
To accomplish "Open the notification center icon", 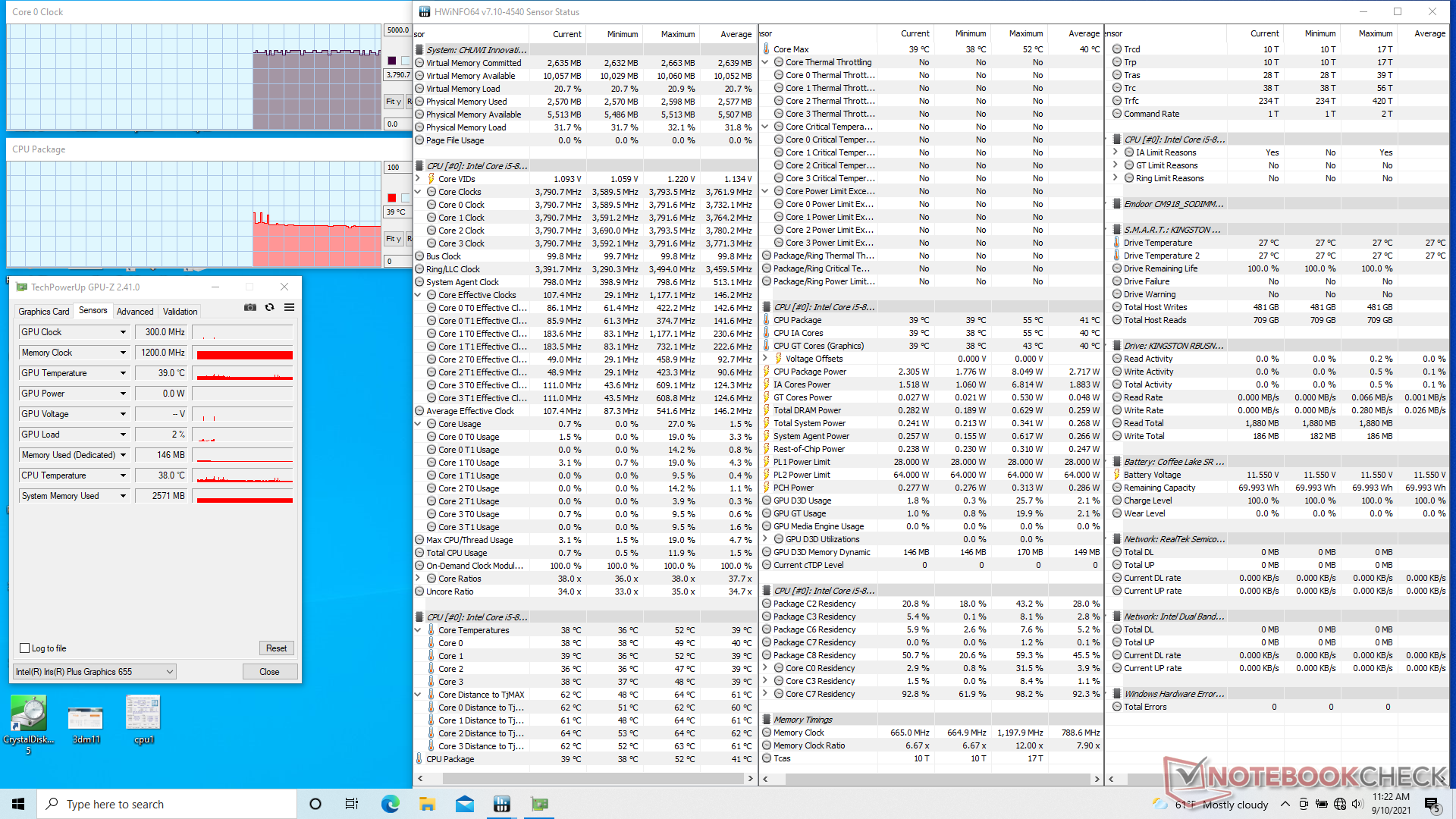I will point(1431,804).
